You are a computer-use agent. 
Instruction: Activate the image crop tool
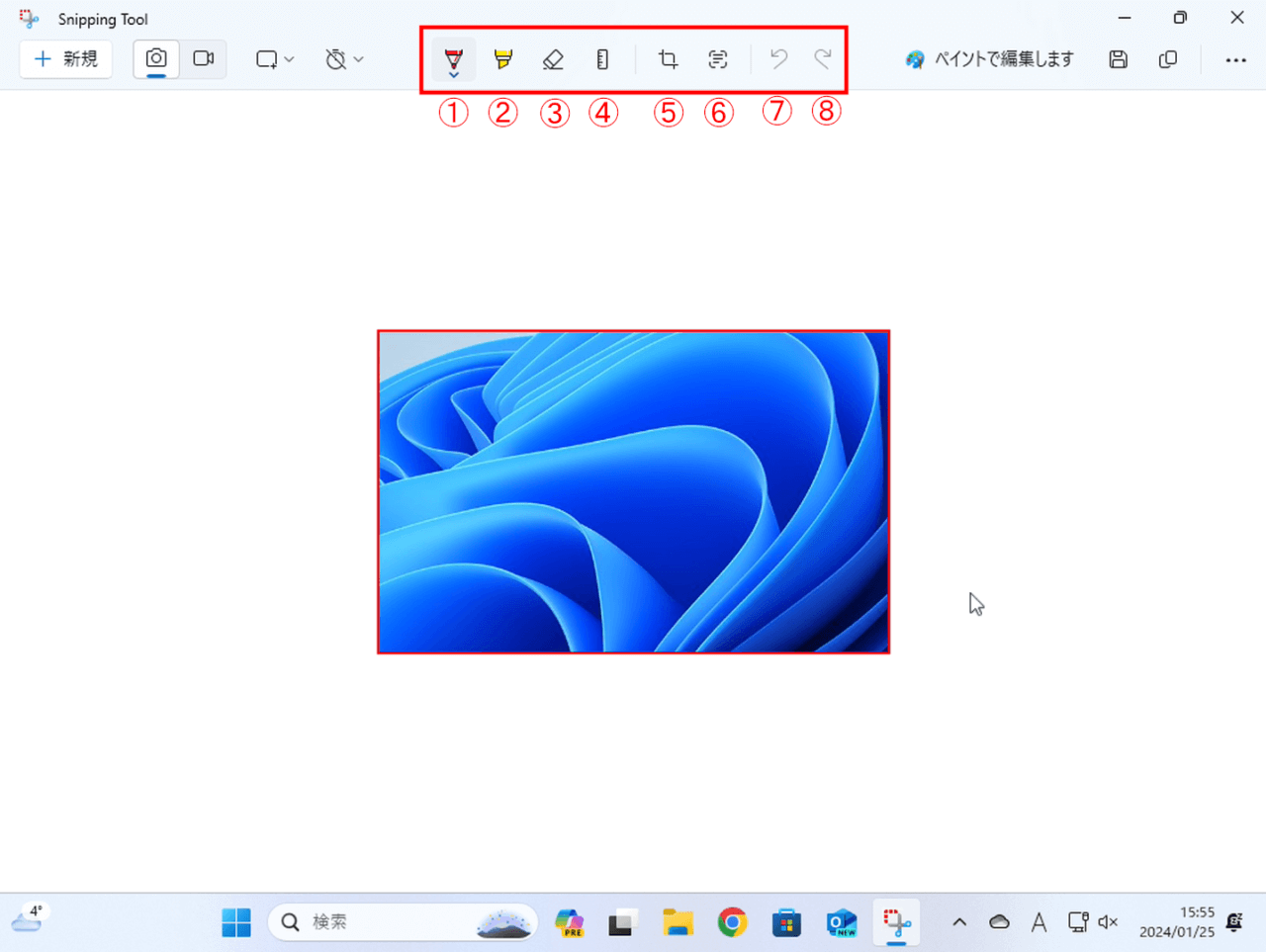pos(669,59)
